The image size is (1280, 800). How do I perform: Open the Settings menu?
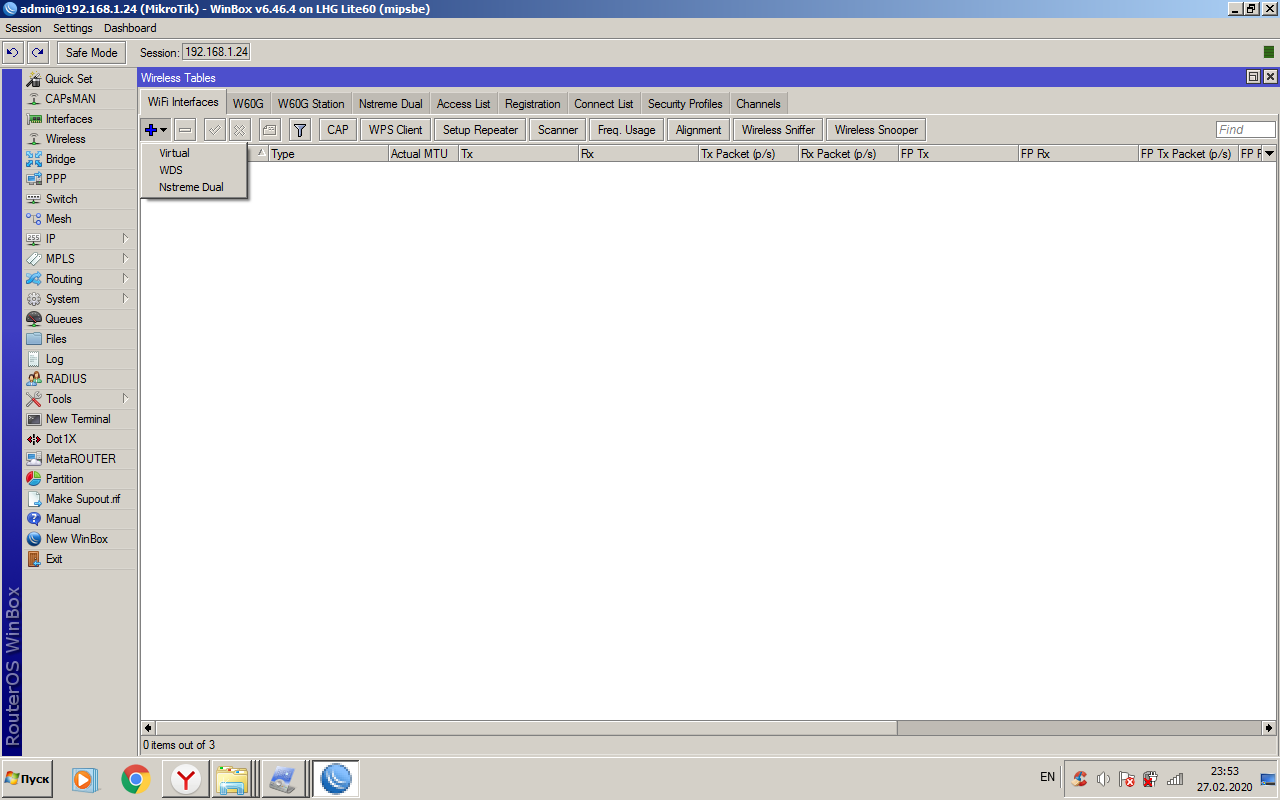[x=73, y=28]
